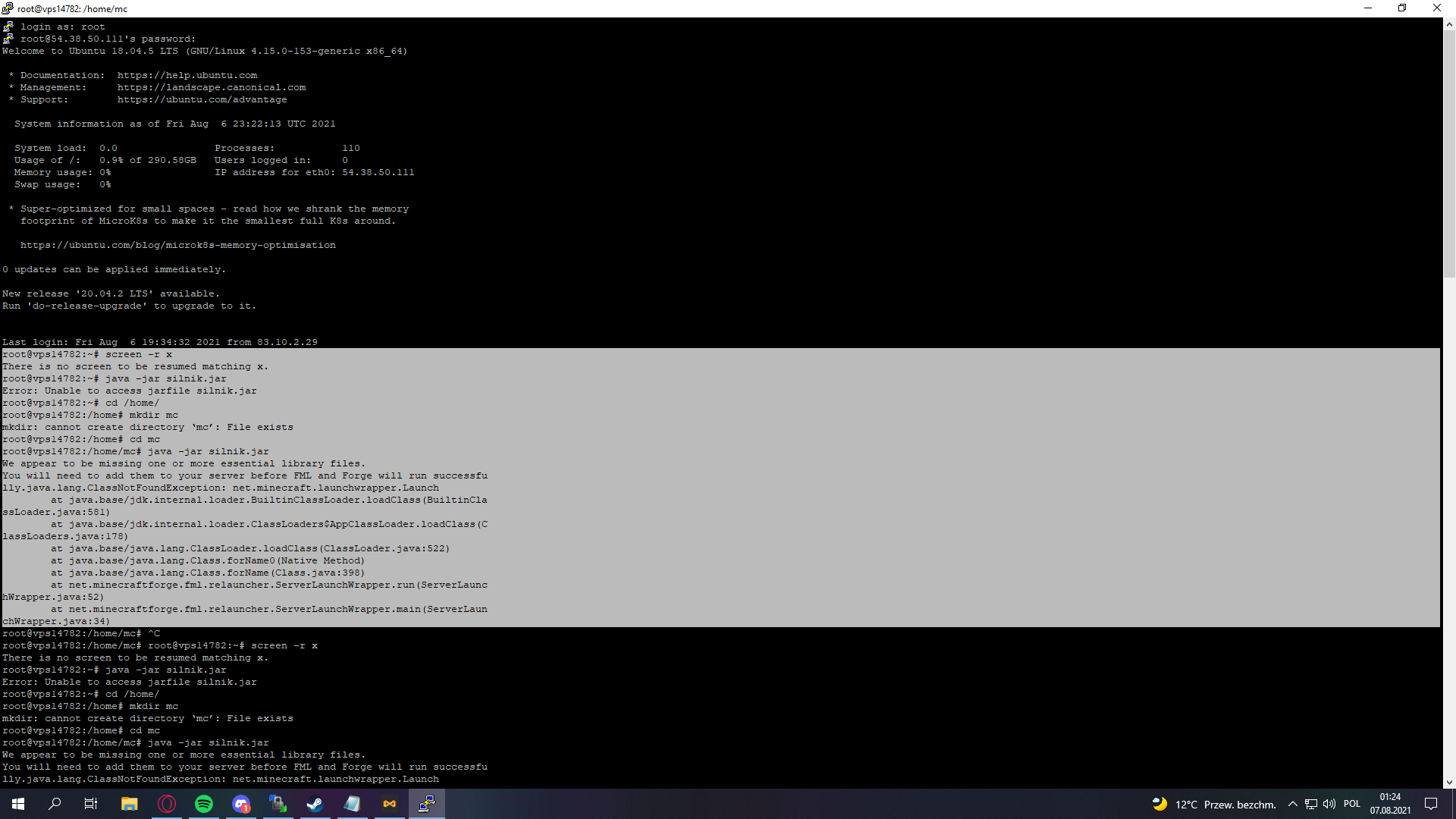Open the PuTTY window system menu icon
Image resolution: width=1456 pixels, height=819 pixels.
pyautogui.click(x=8, y=8)
